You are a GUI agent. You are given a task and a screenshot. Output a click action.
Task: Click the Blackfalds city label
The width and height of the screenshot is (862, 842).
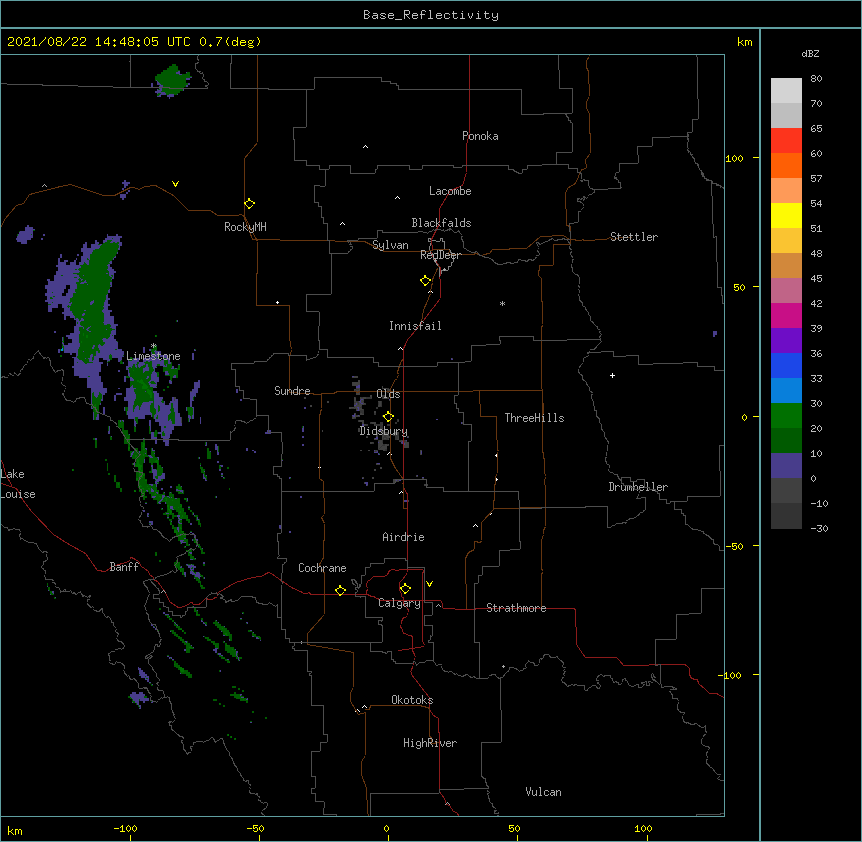(x=441, y=223)
